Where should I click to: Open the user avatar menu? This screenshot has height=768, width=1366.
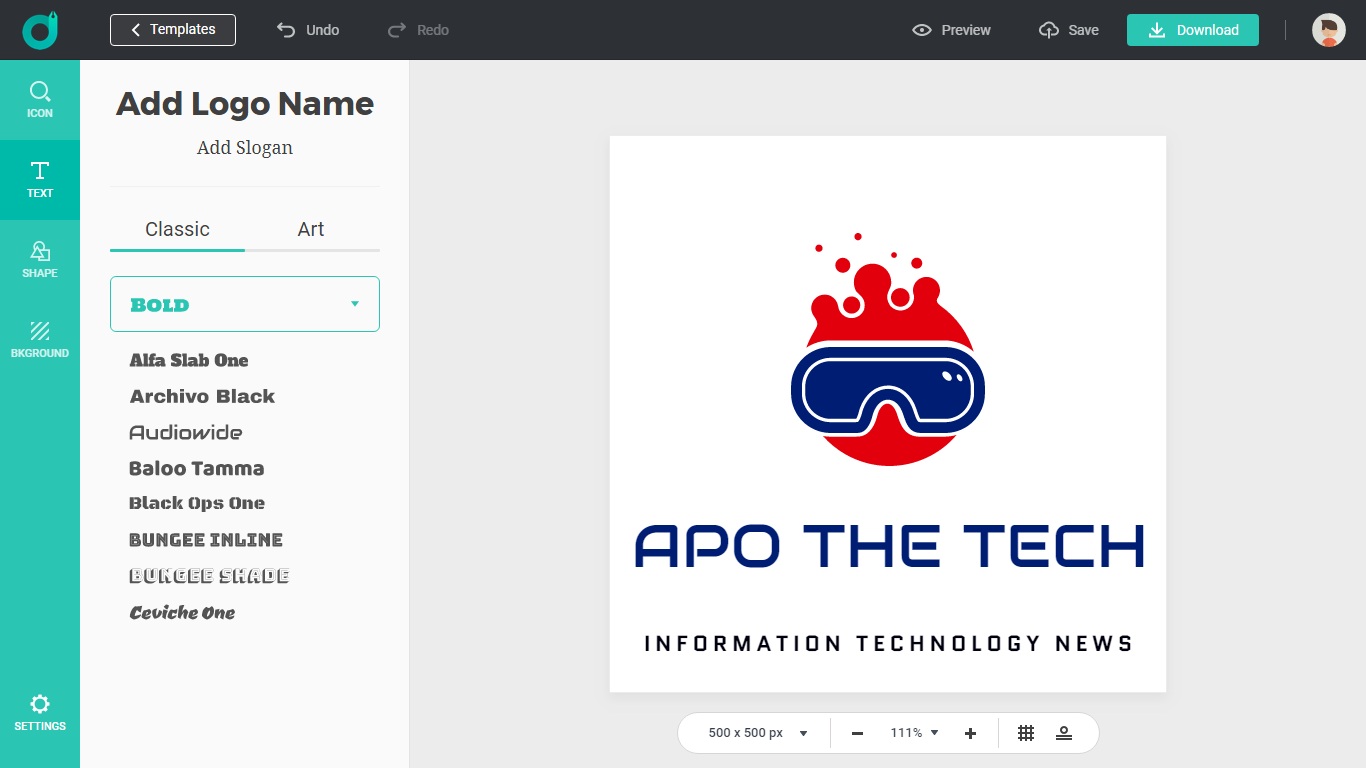click(x=1329, y=30)
